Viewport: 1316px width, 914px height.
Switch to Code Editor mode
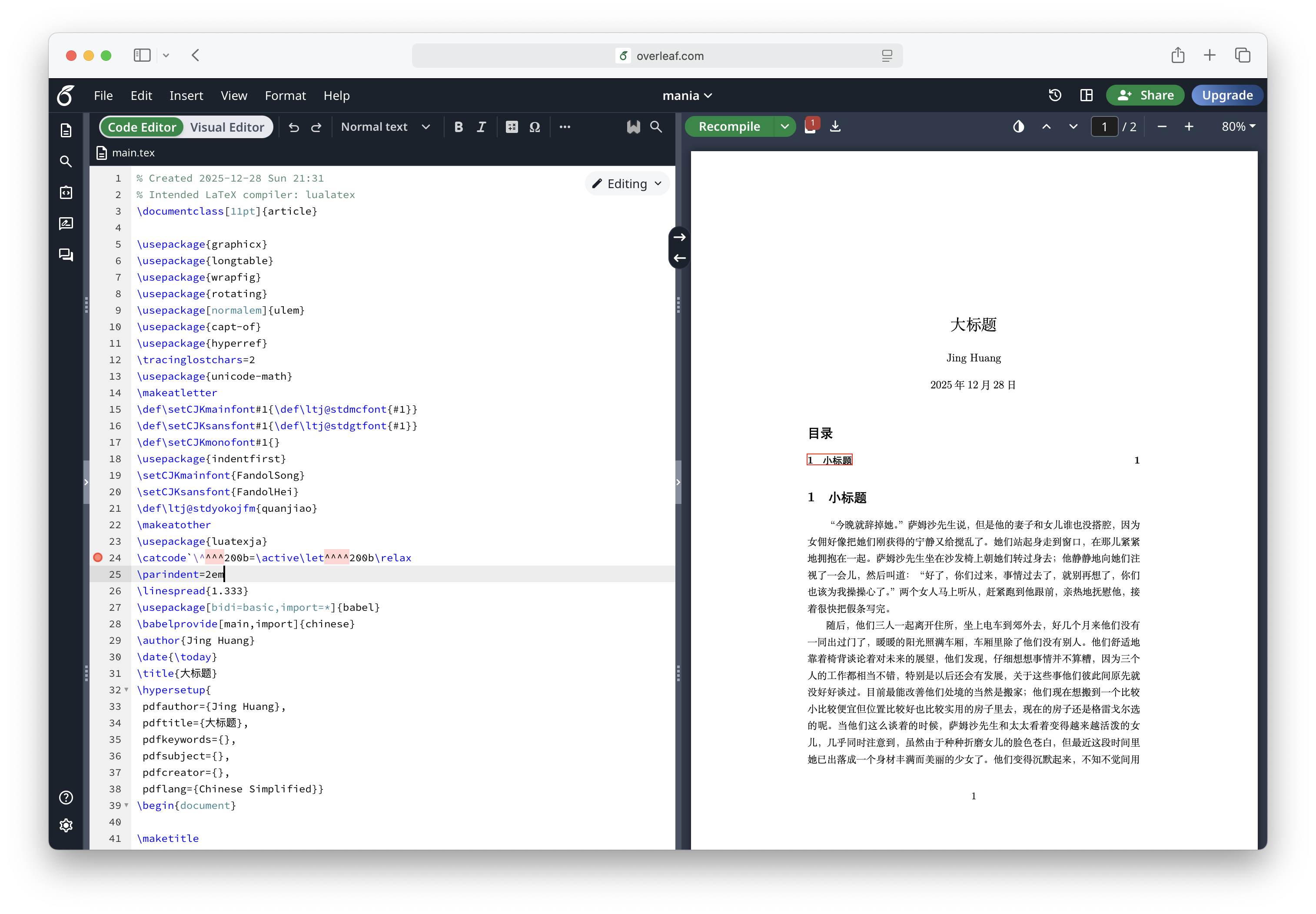142,127
